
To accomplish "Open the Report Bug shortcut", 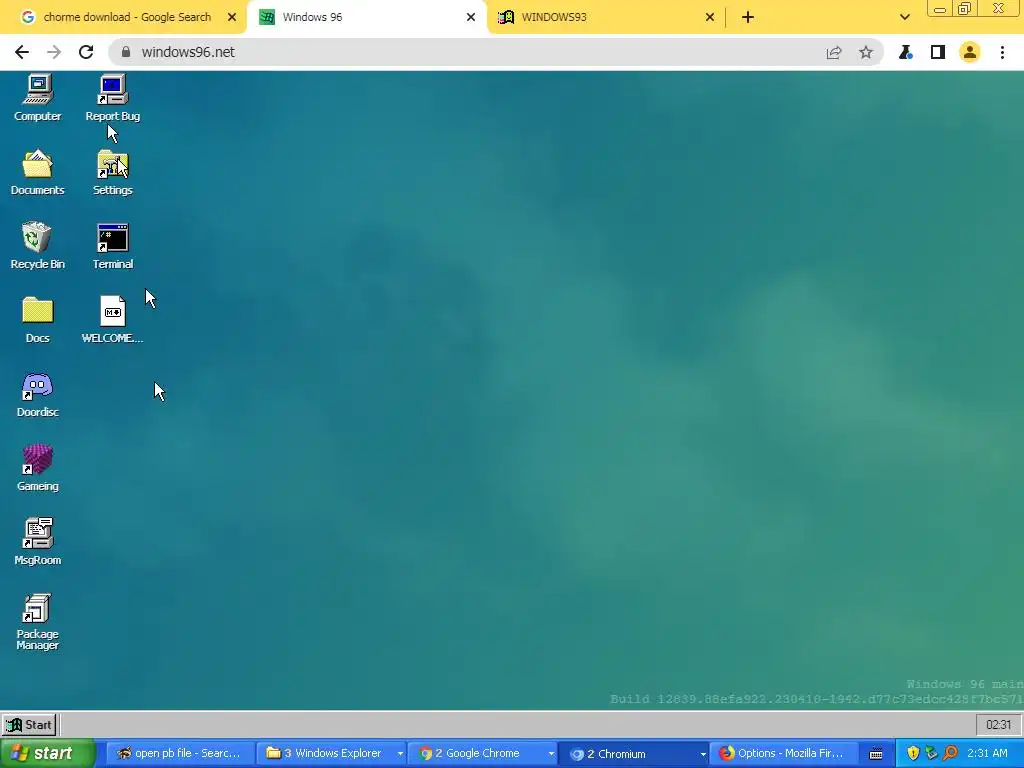I will (x=112, y=98).
